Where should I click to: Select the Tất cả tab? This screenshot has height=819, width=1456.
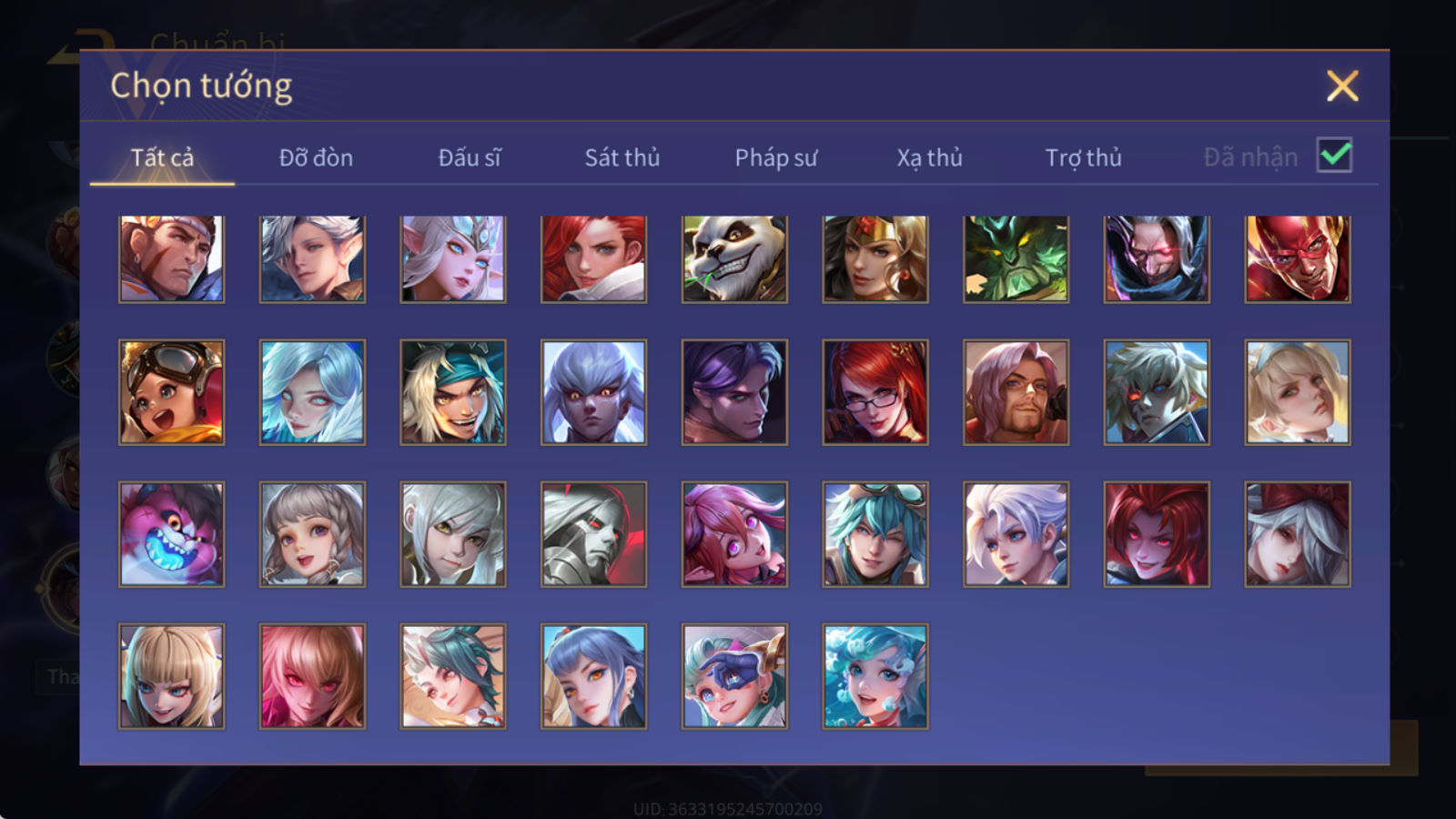(x=162, y=157)
